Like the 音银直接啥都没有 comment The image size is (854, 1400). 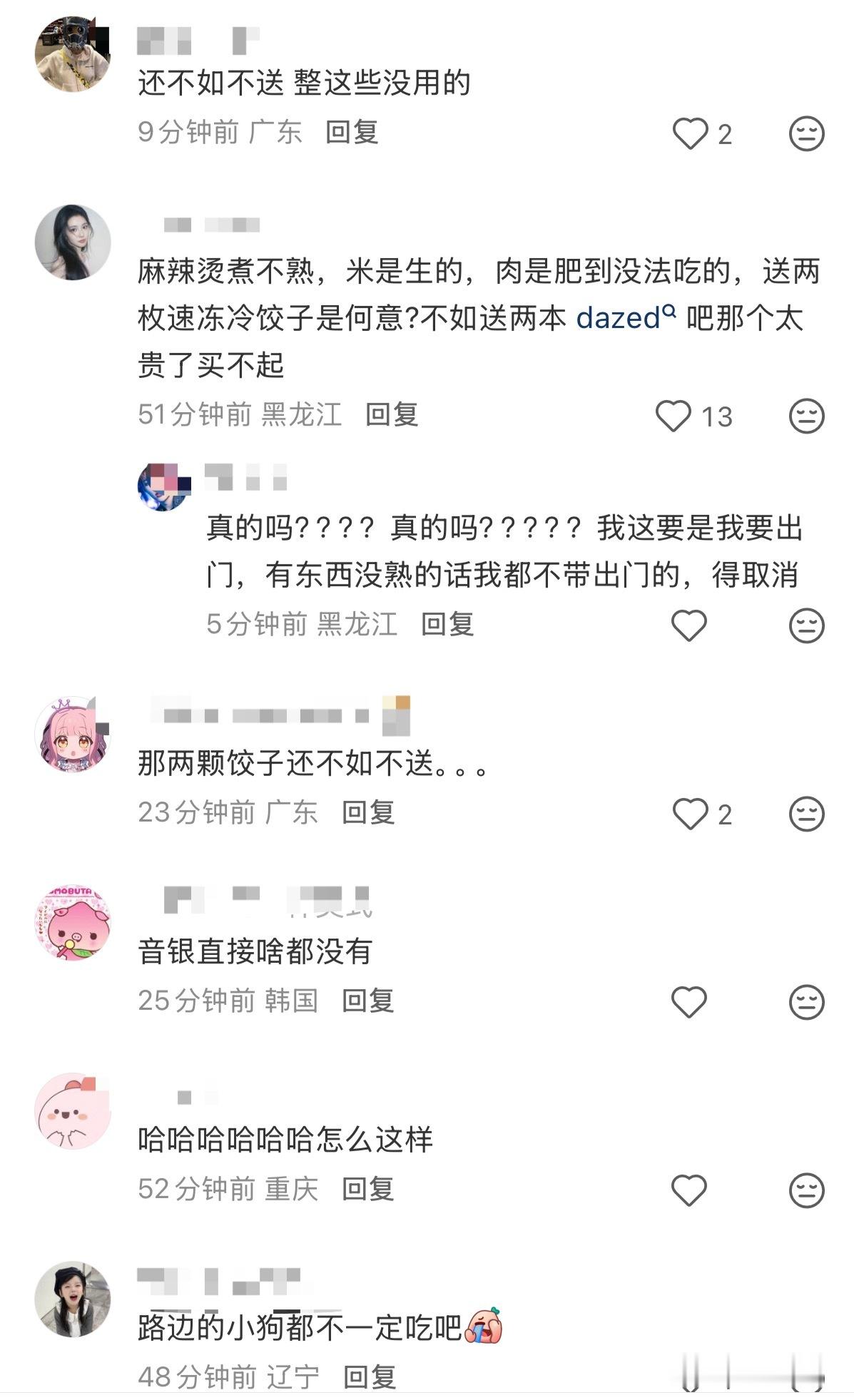coord(689,1002)
